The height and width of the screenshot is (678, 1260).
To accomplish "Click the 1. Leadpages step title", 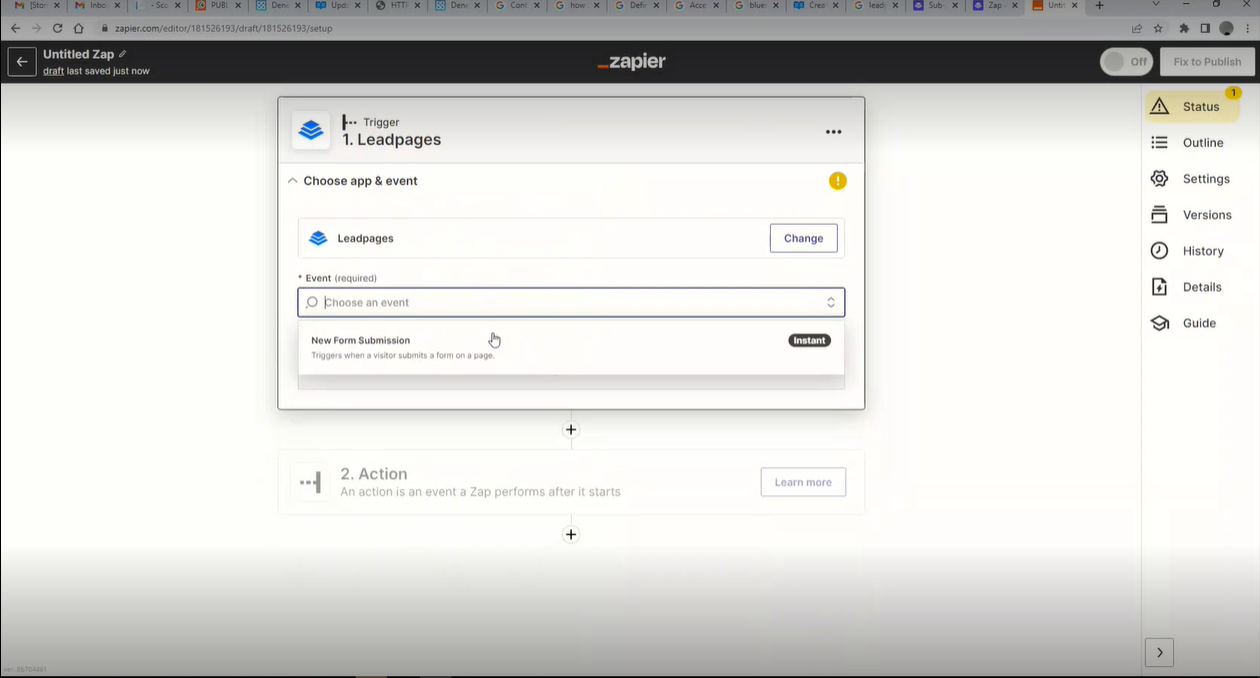I will [x=392, y=140].
